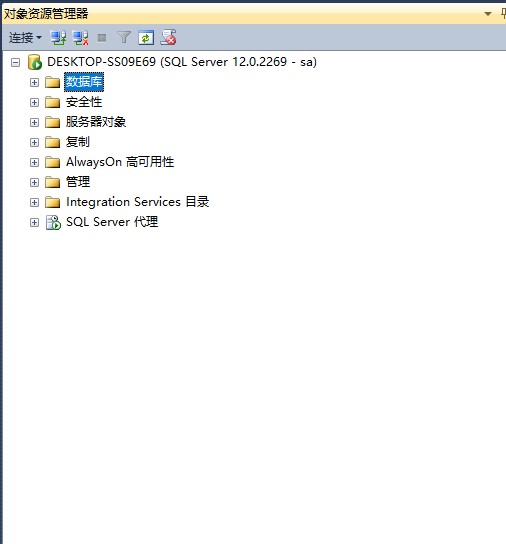The image size is (506, 544).
Task: Select the 服务器对象 tree item
Action: pyautogui.click(x=96, y=122)
